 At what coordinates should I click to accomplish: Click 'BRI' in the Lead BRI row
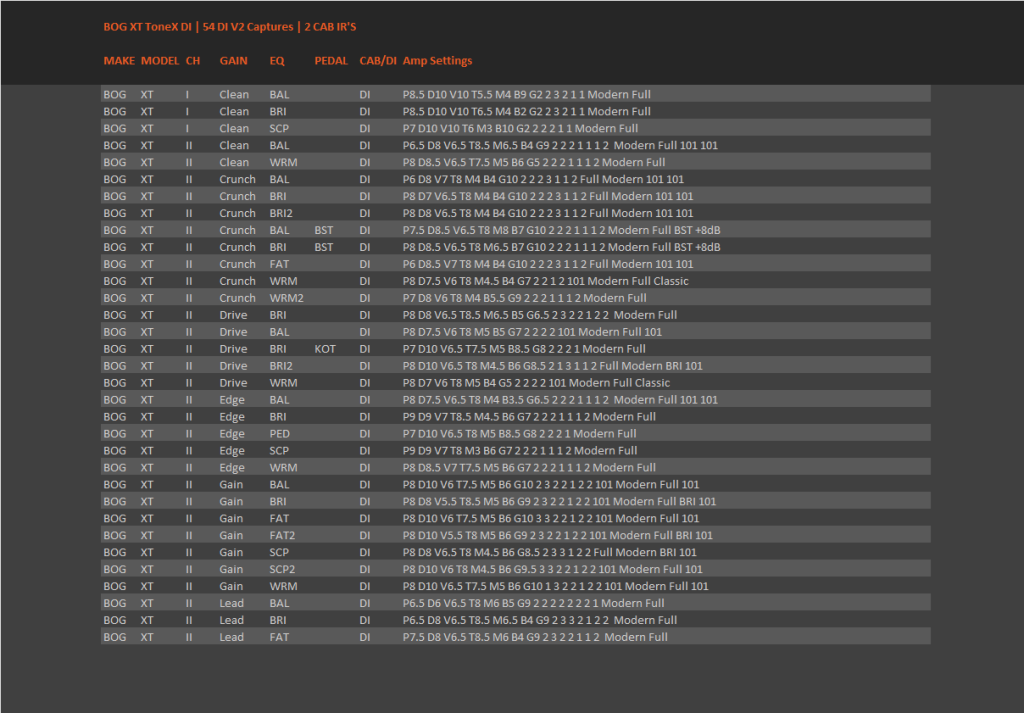point(278,621)
